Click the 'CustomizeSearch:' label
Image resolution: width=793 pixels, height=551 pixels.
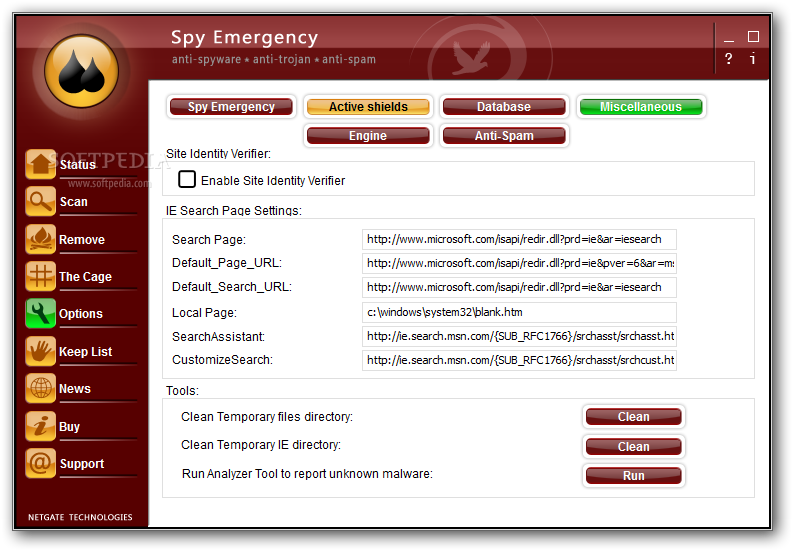[x=223, y=360]
